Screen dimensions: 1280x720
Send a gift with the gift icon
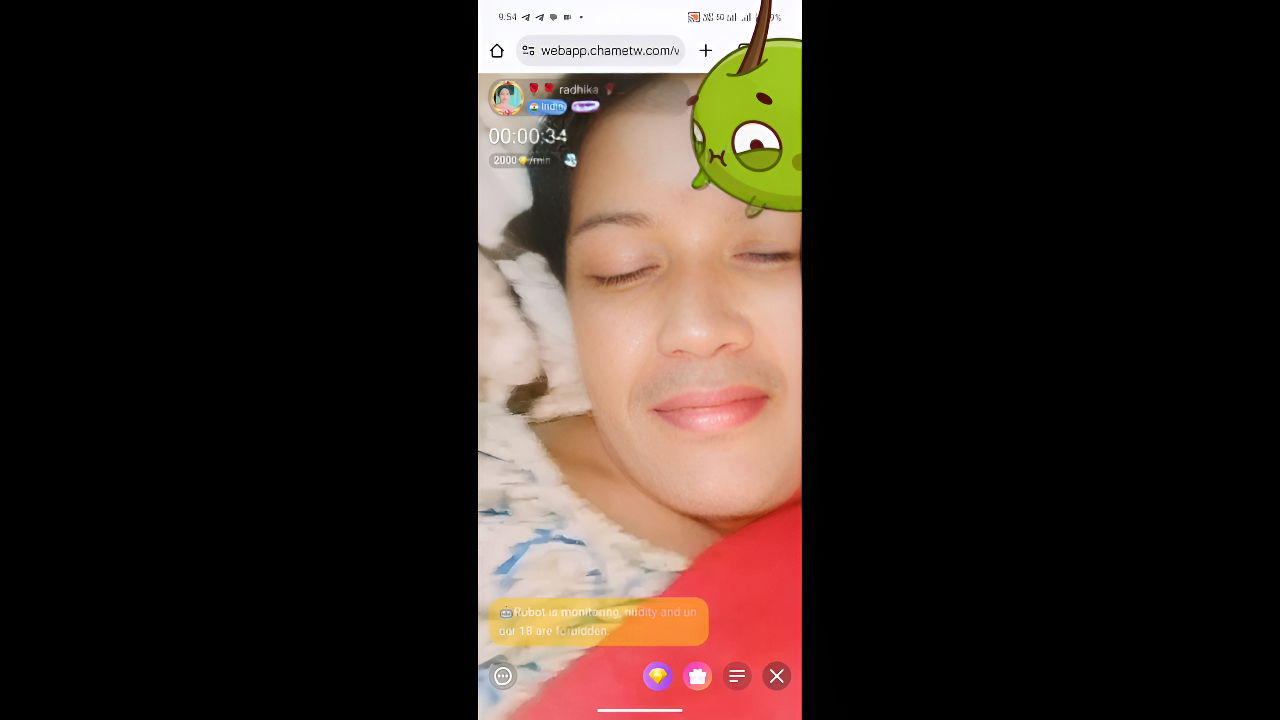click(x=697, y=677)
